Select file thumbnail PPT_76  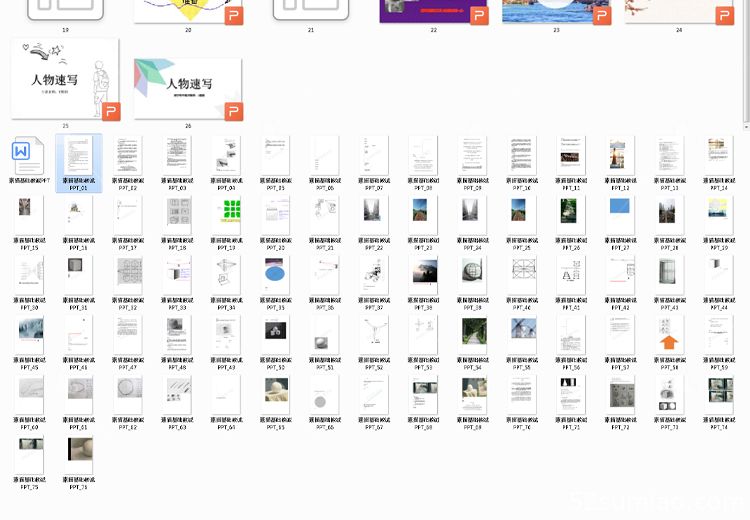coord(78,454)
